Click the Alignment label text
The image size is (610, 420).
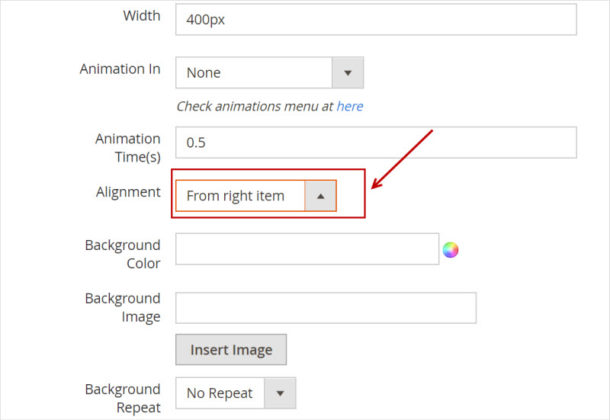(128, 192)
